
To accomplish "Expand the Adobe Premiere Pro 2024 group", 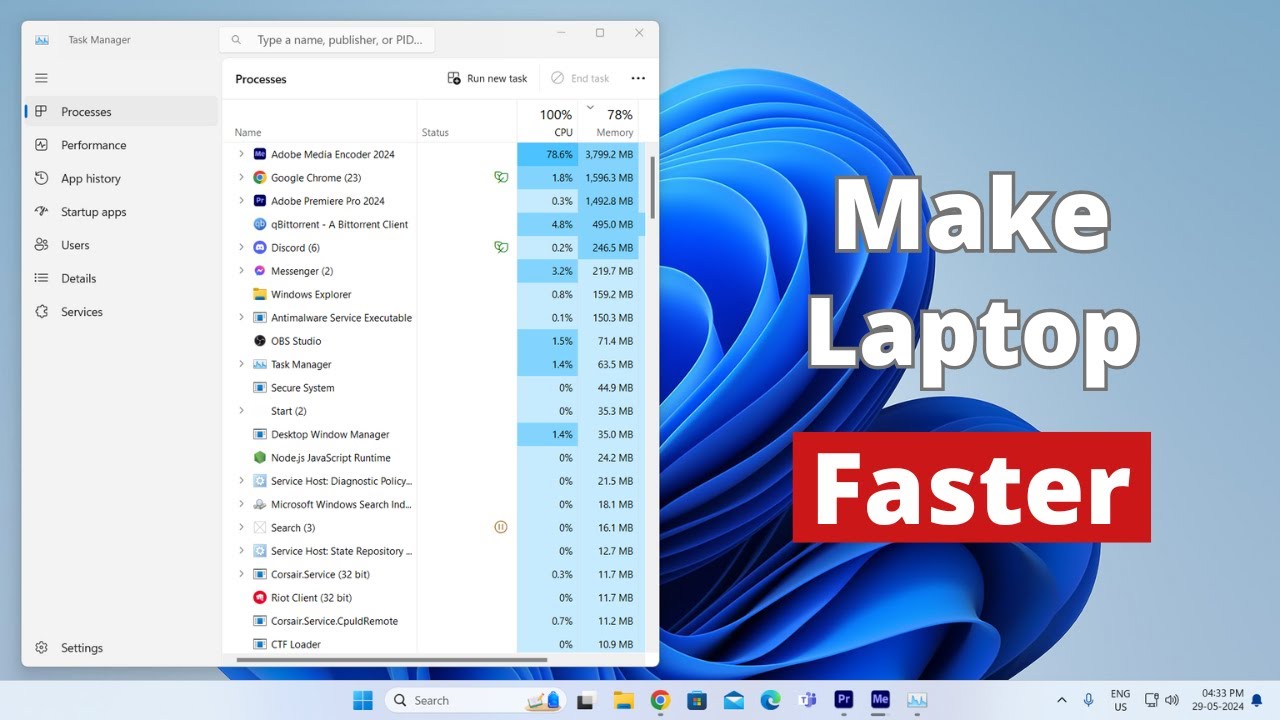I will 241,201.
